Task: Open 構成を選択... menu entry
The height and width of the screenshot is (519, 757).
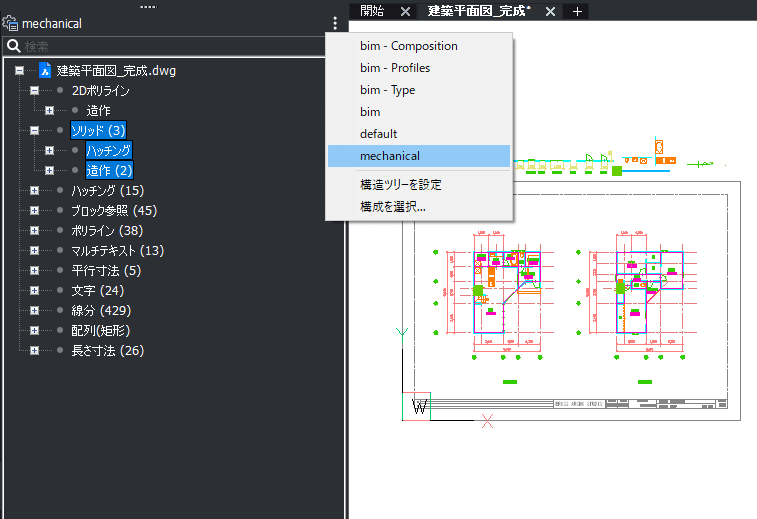Action: 419,207
